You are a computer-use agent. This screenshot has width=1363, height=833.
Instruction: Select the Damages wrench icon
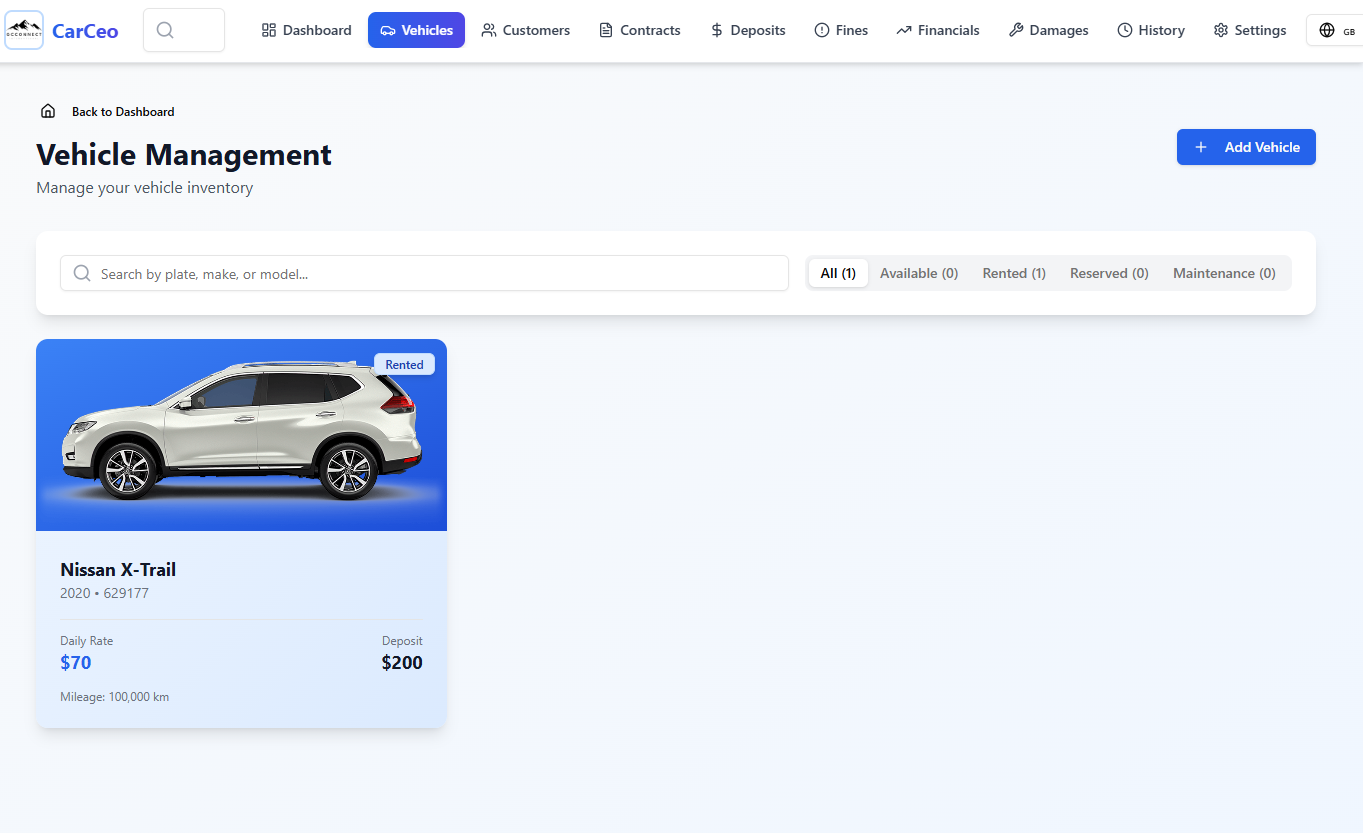pos(1015,30)
